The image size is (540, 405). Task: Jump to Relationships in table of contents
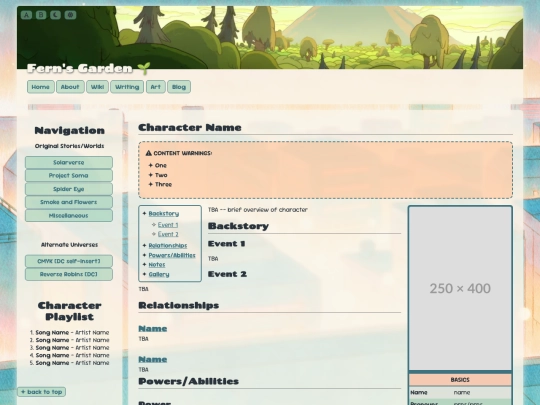coord(168,246)
